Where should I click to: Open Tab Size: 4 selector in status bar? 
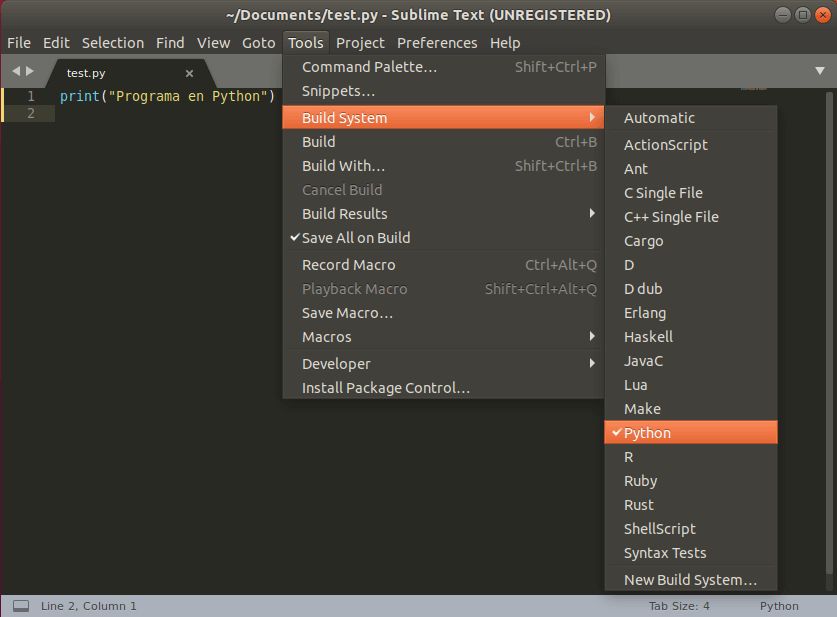[x=679, y=606]
